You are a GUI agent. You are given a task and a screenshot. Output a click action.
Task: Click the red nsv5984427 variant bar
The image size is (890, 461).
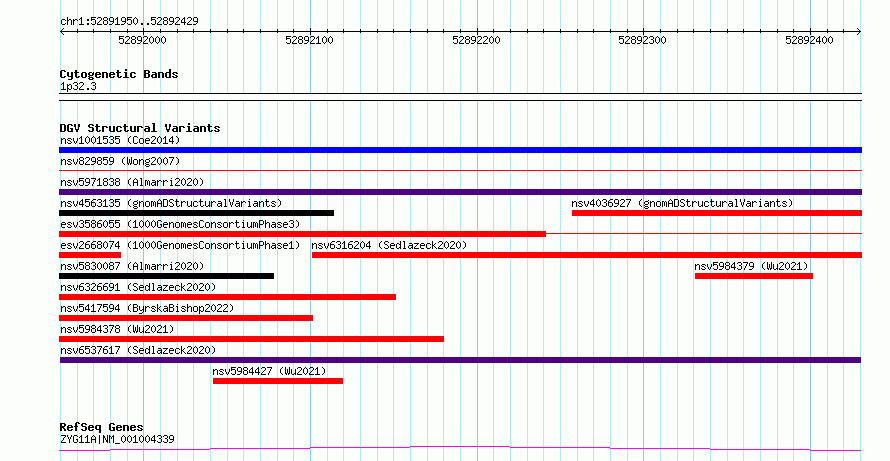point(278,381)
